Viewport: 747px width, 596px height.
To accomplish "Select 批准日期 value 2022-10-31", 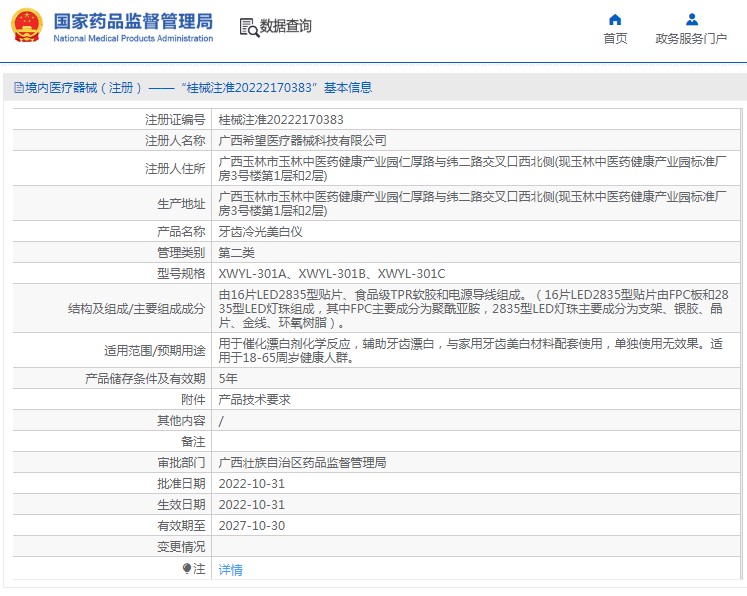I will point(252,484).
